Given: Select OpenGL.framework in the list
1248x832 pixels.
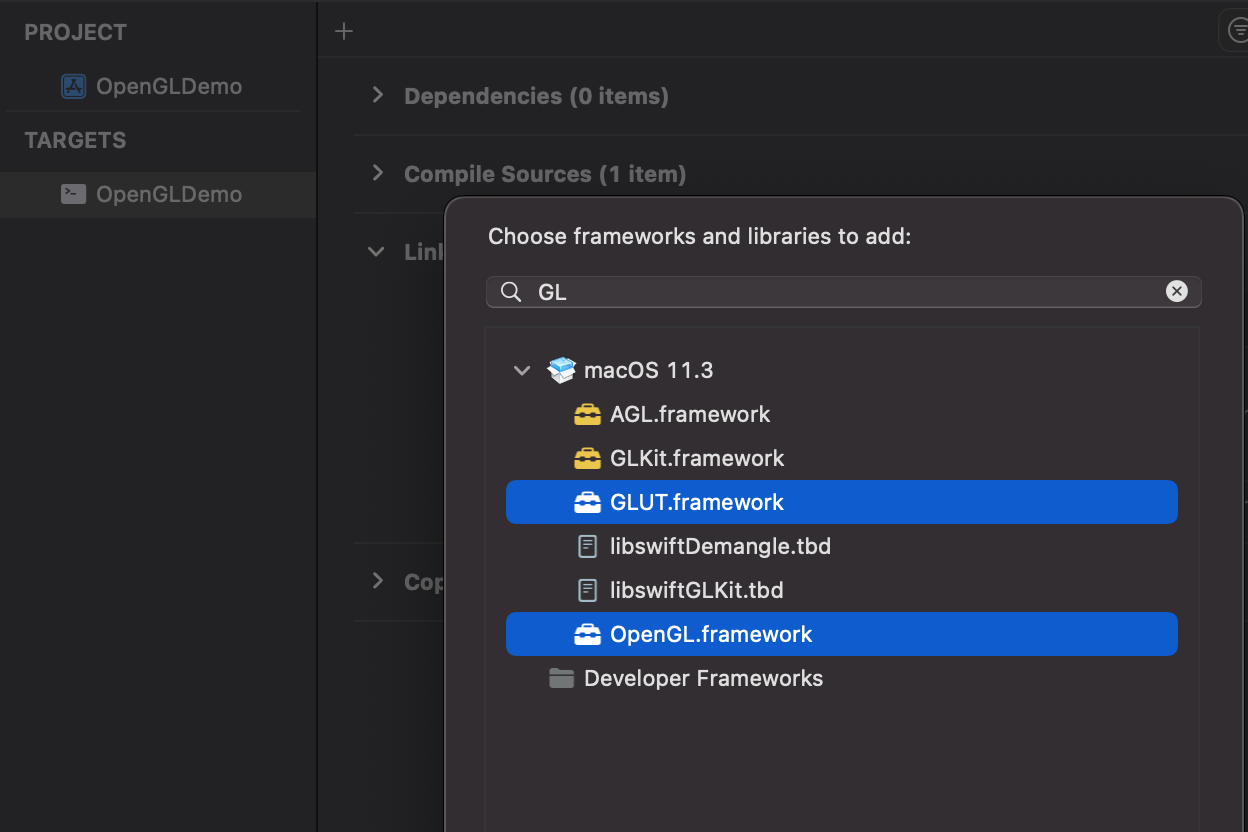Looking at the screenshot, I should tap(711, 634).
